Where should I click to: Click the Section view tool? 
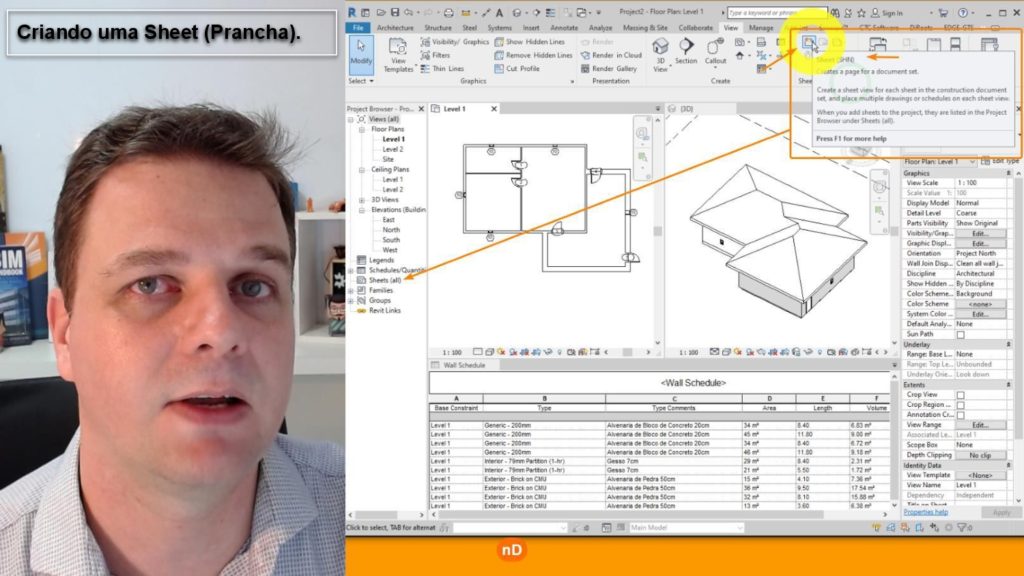point(686,52)
